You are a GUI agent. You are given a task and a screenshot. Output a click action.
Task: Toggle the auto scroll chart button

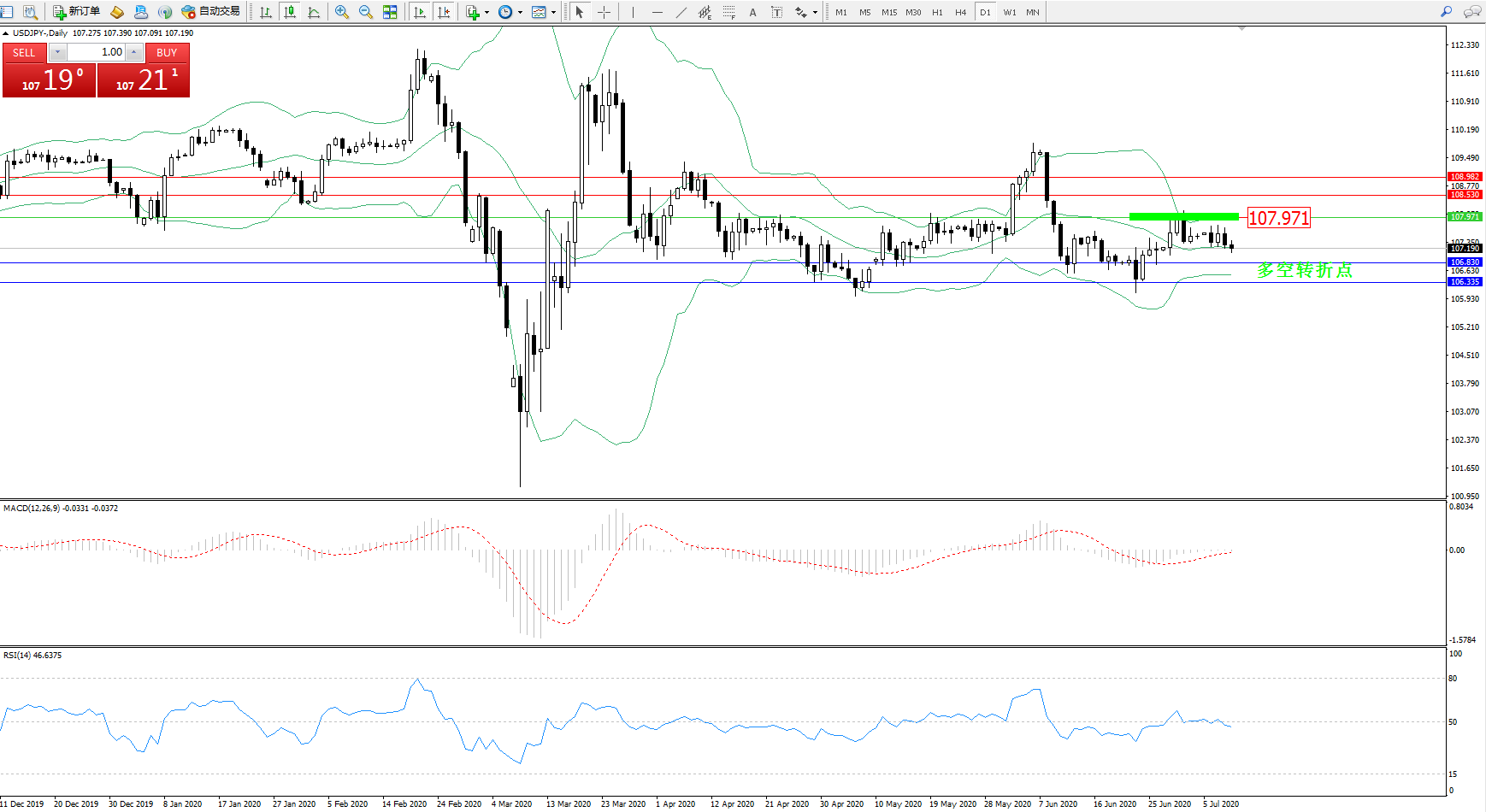click(419, 12)
